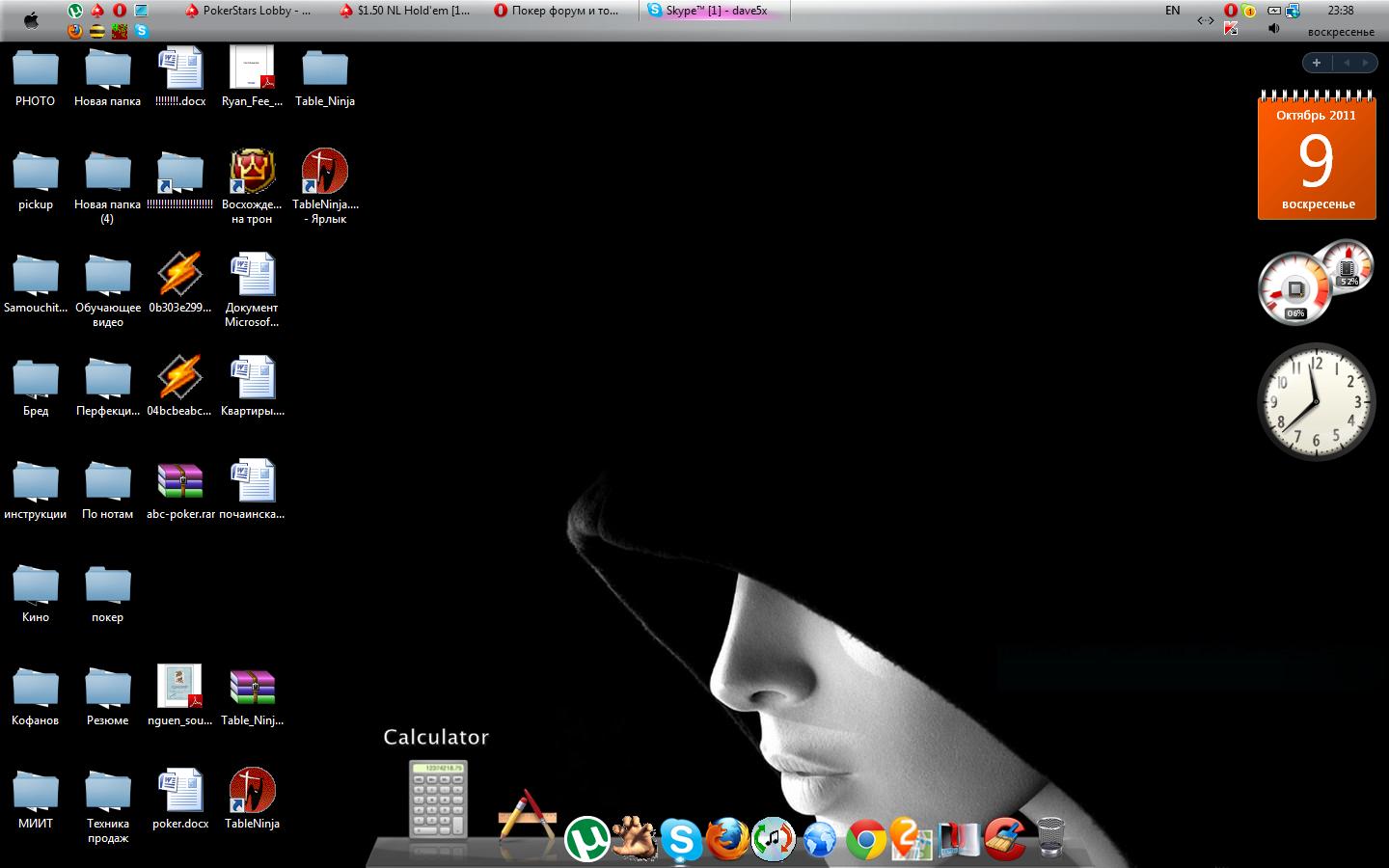Screen dimensions: 1389x868
Task: Switch the EN input language indicator
Action: coord(1173,11)
